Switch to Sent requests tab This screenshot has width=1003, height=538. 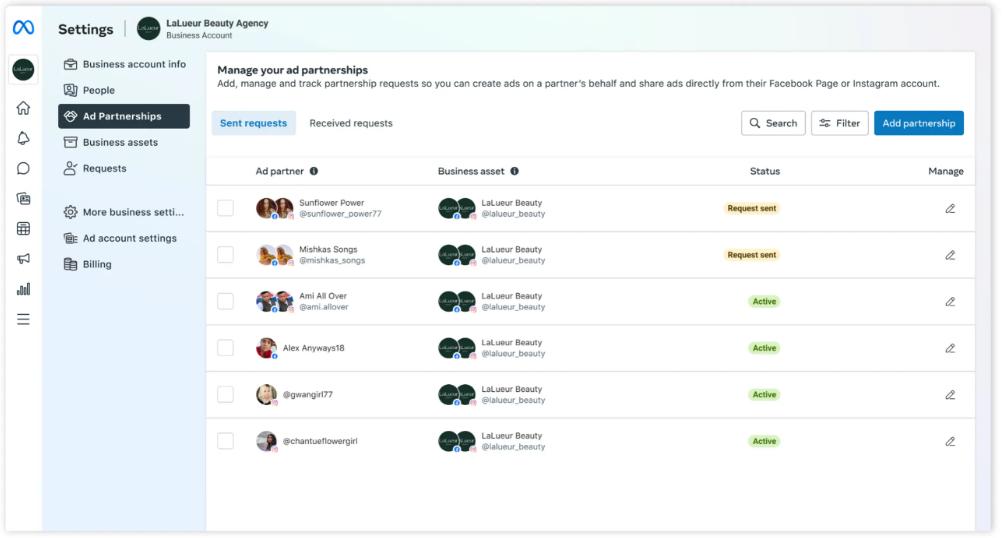[253, 123]
